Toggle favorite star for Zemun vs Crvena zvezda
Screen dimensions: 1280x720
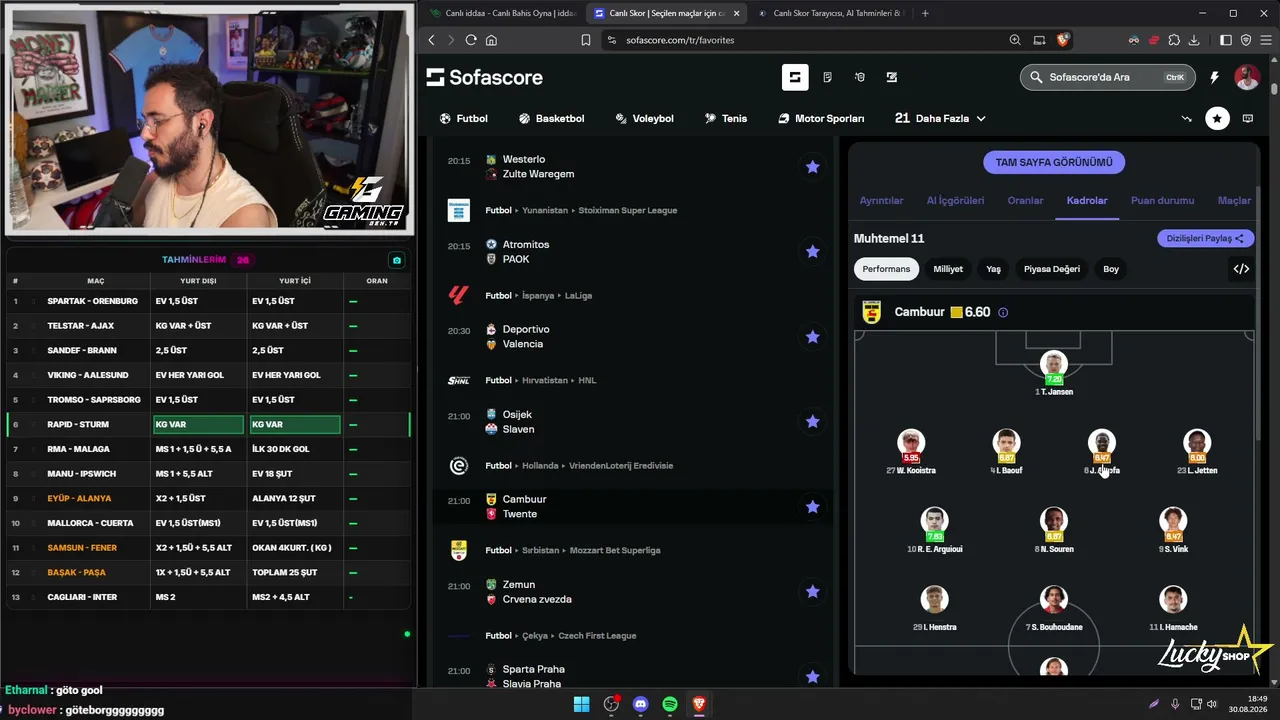813,592
